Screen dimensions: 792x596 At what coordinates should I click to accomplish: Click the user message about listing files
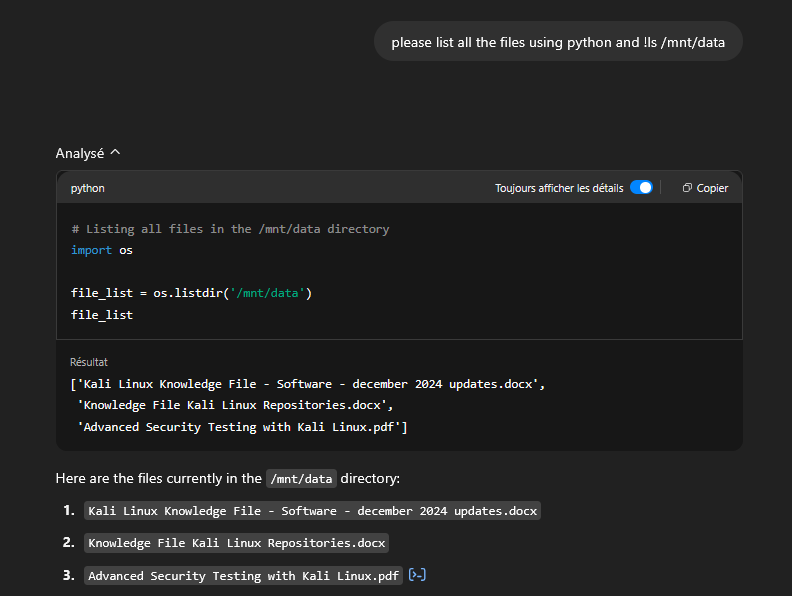coord(558,42)
